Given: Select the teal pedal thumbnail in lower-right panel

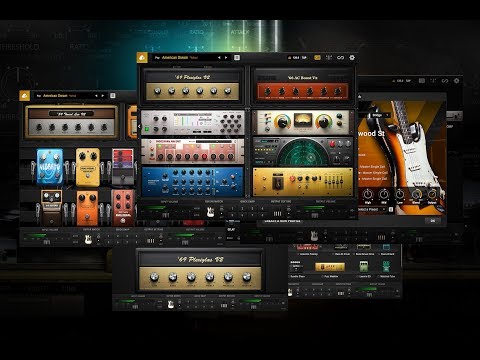Looking at the screenshot, I should pyautogui.click(x=386, y=266).
